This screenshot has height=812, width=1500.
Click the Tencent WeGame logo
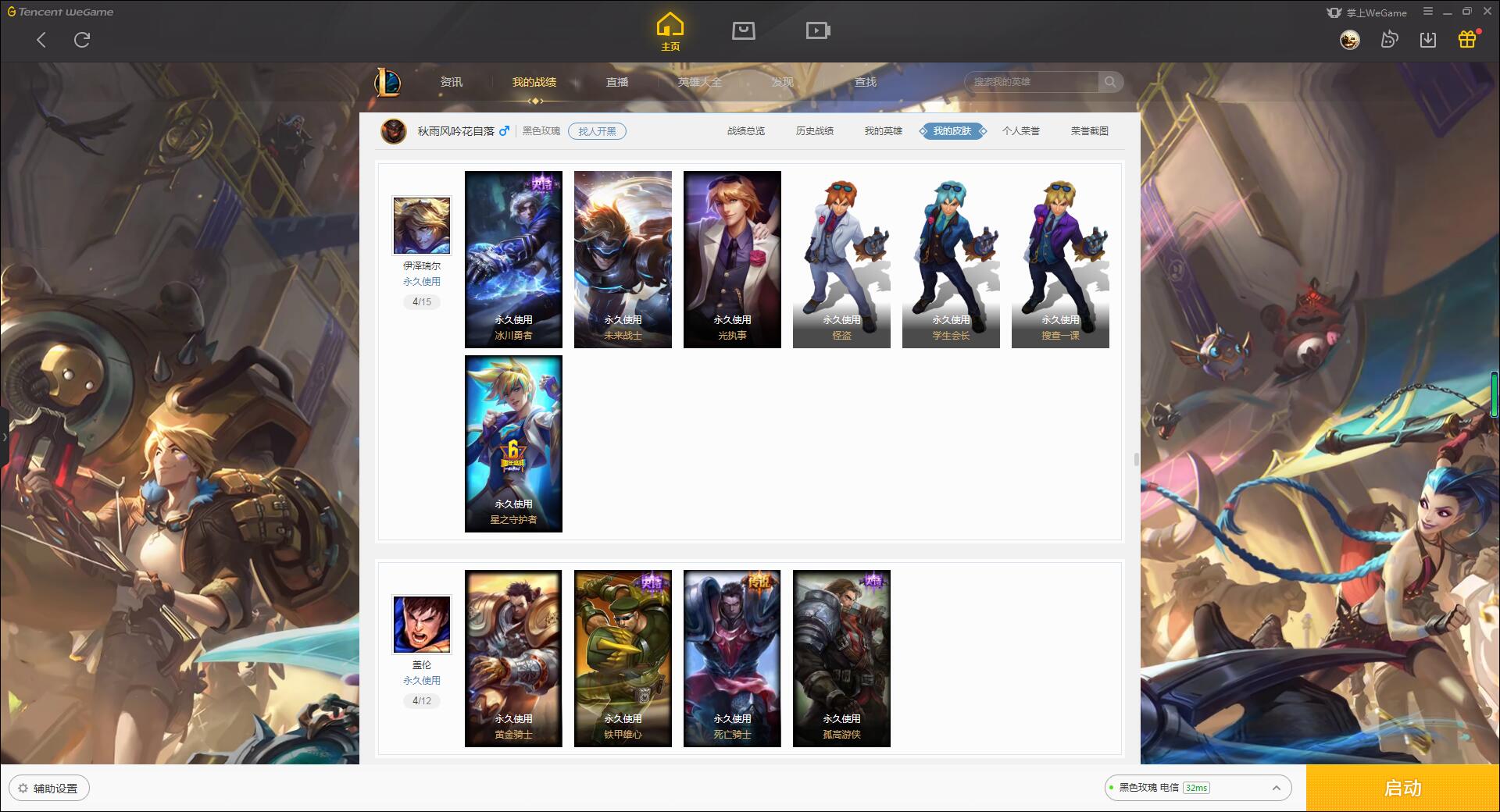click(x=60, y=12)
